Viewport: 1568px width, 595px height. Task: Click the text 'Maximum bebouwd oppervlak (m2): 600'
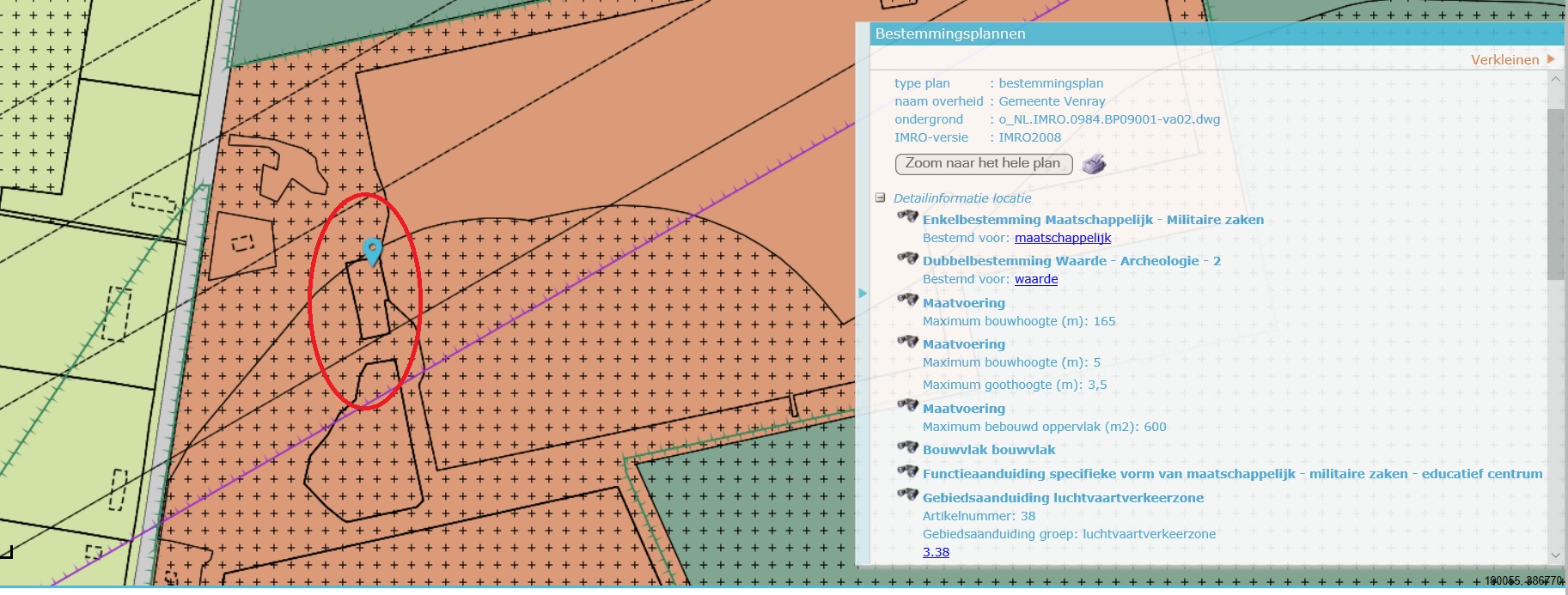1045,427
